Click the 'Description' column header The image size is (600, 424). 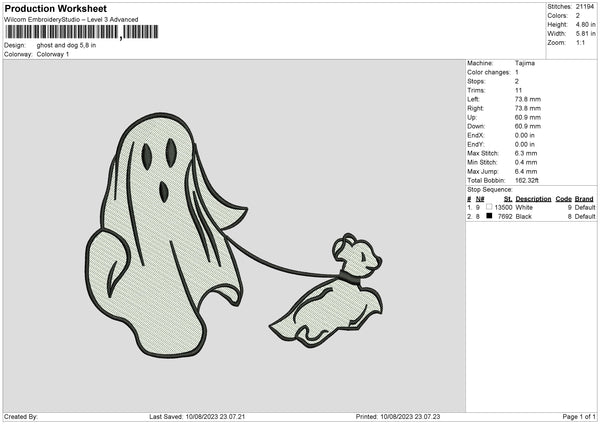click(533, 199)
